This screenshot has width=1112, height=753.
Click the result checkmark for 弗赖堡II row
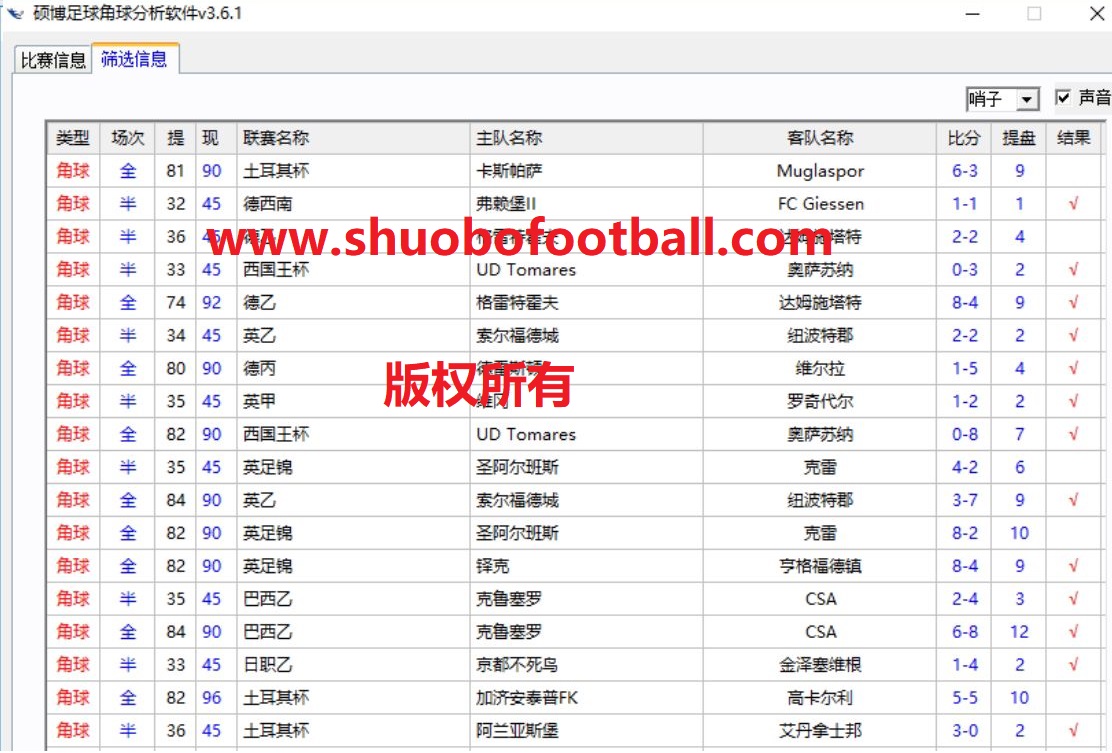(x=1073, y=204)
